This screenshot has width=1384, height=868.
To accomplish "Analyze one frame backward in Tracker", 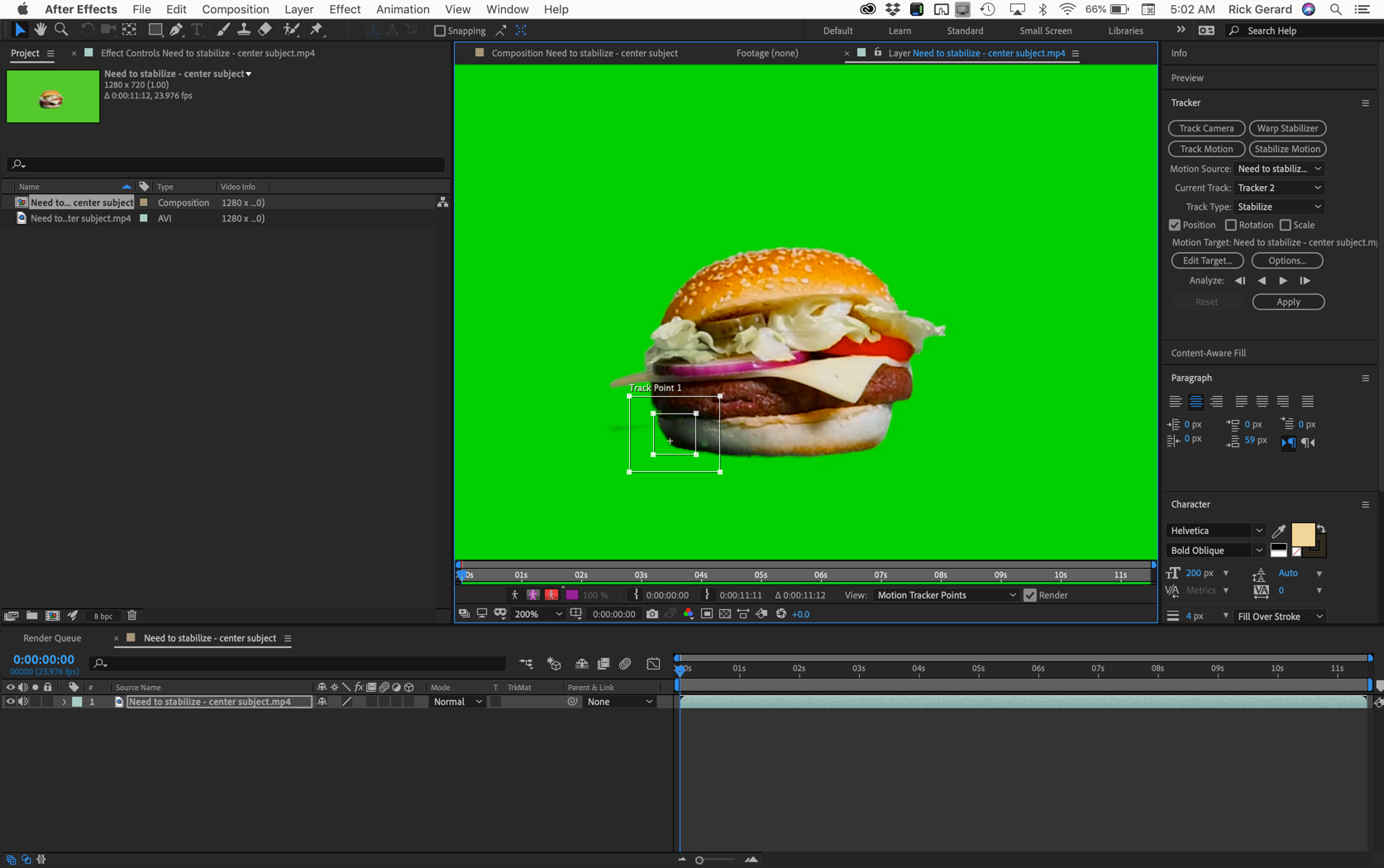I will coord(1240,281).
